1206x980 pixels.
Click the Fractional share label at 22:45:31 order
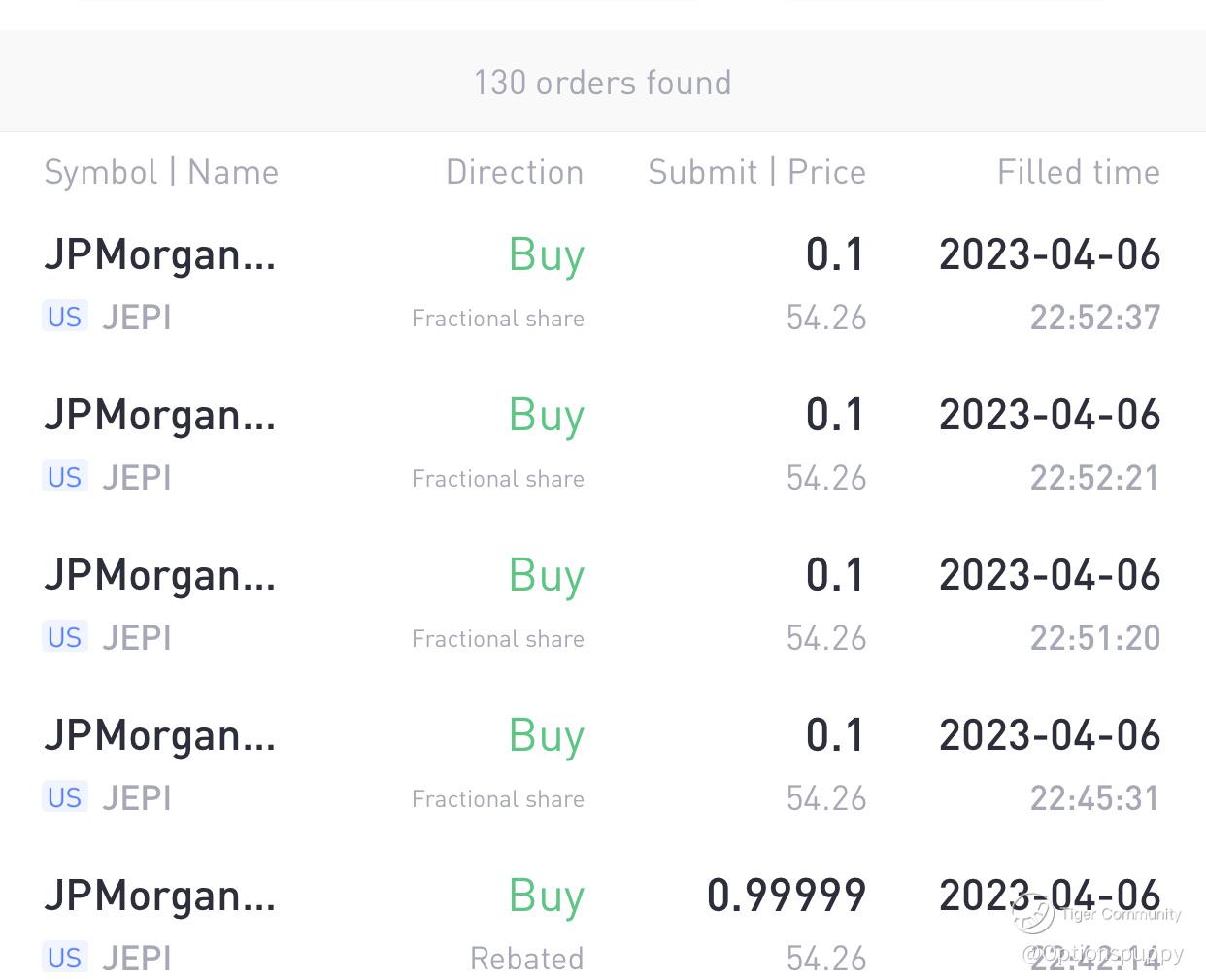pos(498,798)
